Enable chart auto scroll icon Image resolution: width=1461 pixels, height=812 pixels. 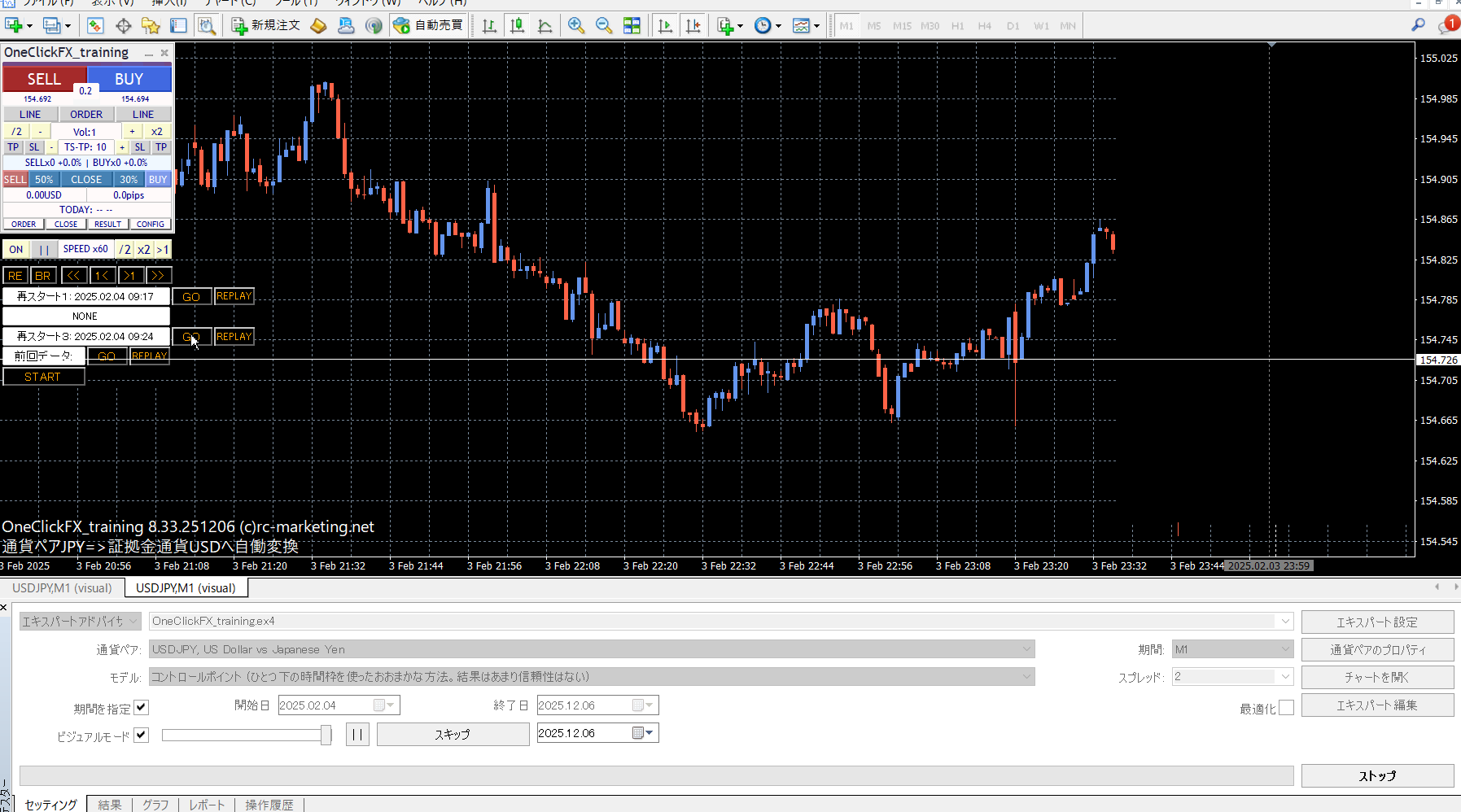click(x=665, y=25)
